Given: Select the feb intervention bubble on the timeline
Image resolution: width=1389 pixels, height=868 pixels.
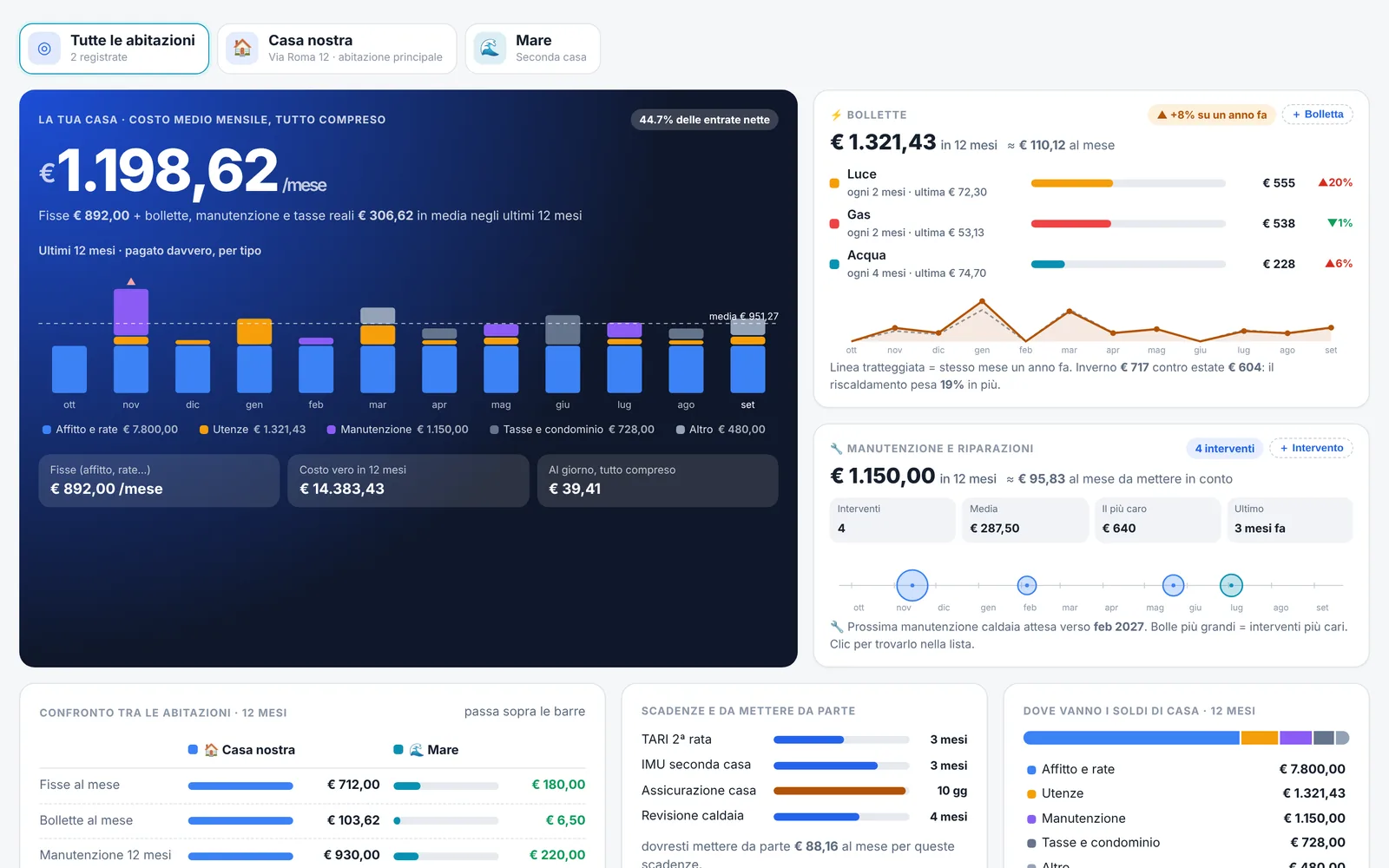Looking at the screenshot, I should [x=1027, y=585].
